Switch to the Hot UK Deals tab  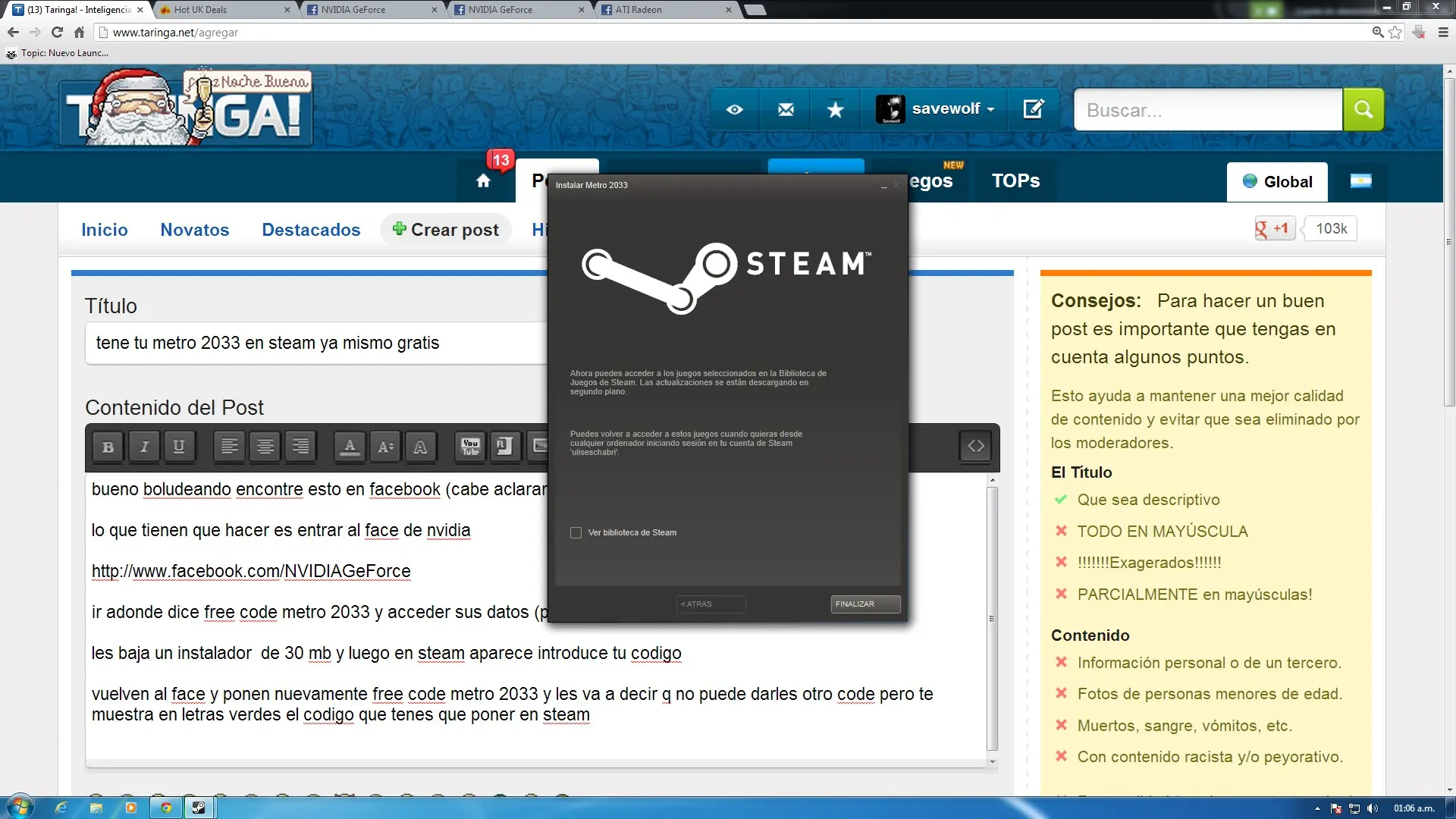pyautogui.click(x=224, y=10)
